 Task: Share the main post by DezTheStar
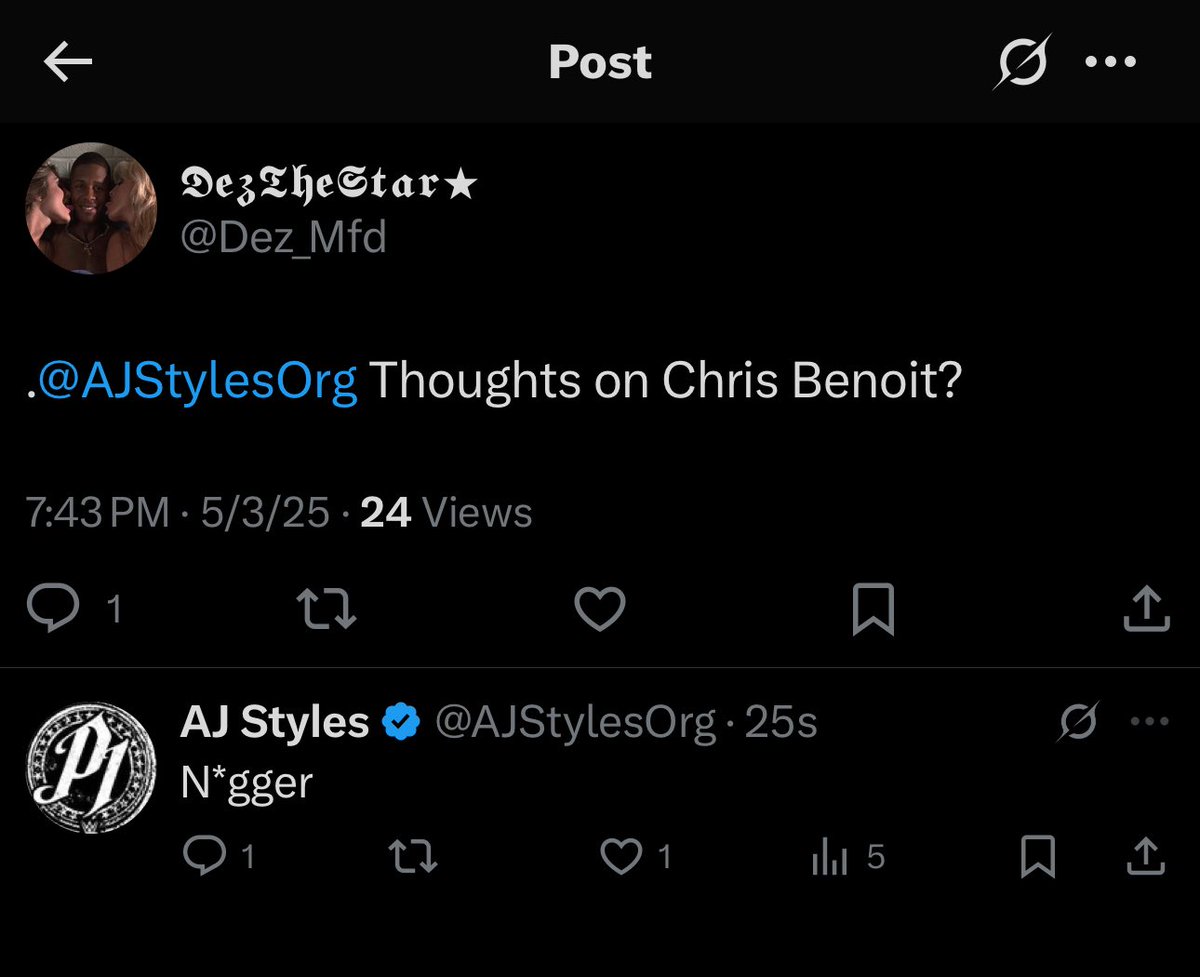1146,608
